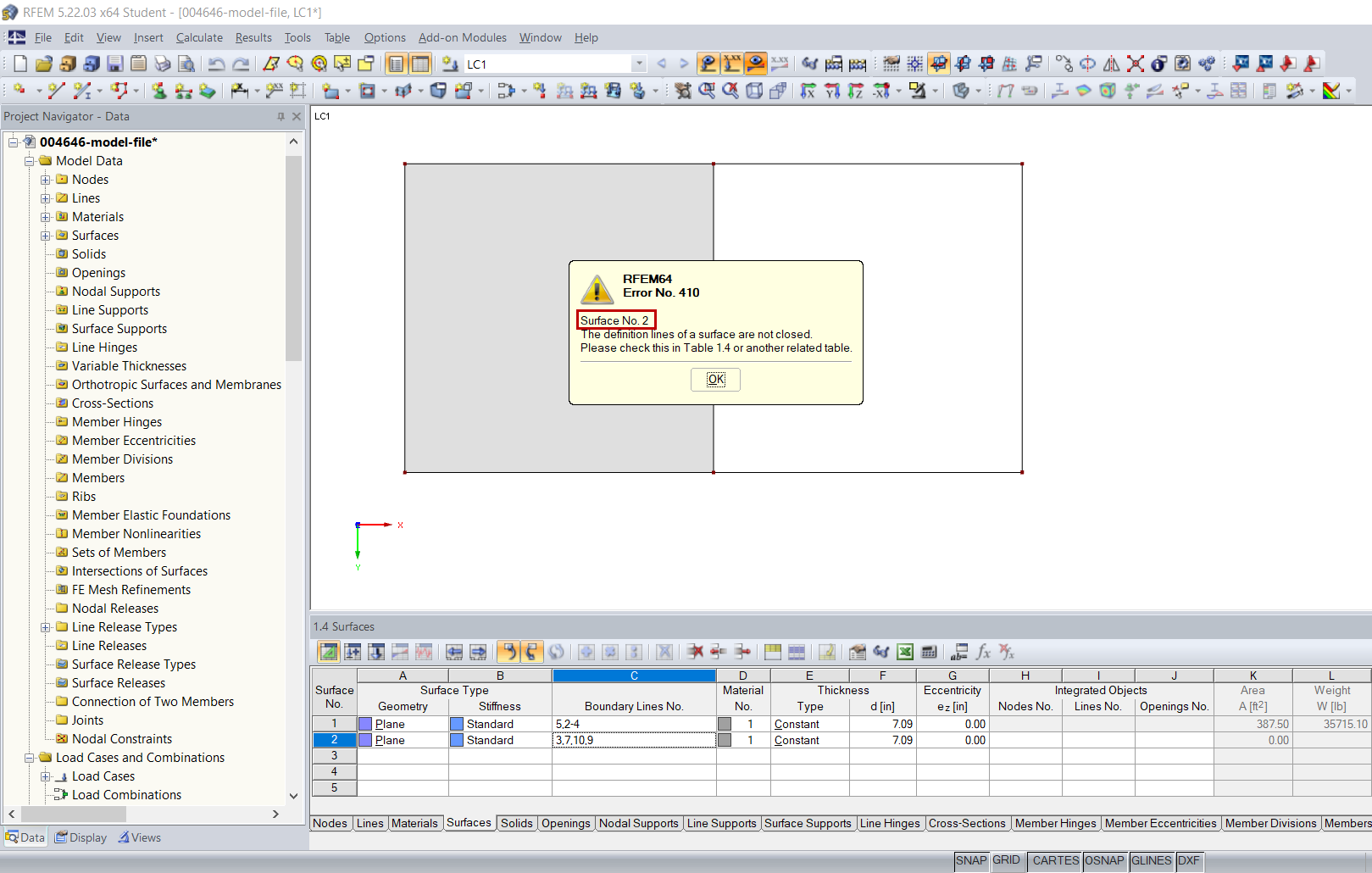This screenshot has width=1372, height=873.
Task: Switch to the Solids table tab
Action: [516, 823]
